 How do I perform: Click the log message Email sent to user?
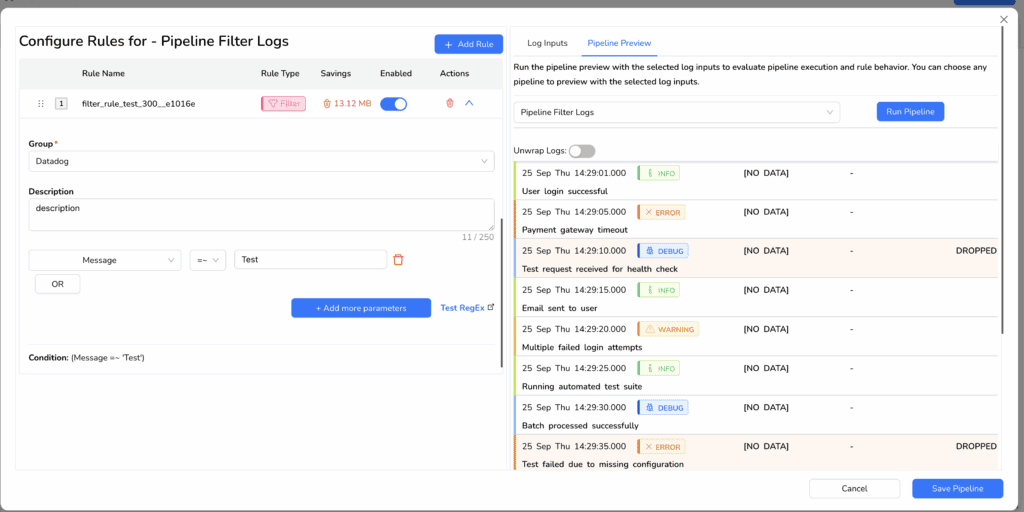pyautogui.click(x=560, y=308)
